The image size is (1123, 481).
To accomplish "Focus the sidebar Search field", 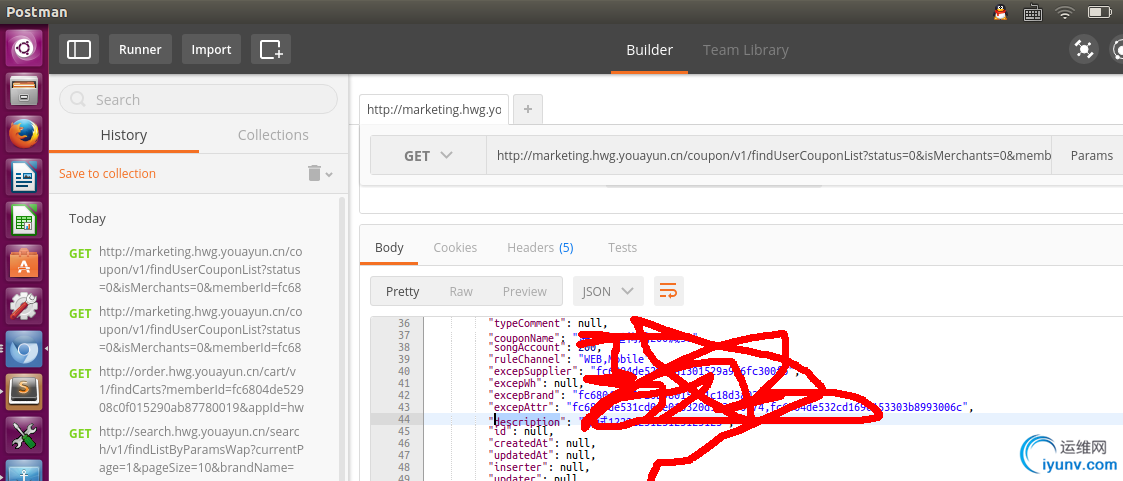I will [198, 99].
